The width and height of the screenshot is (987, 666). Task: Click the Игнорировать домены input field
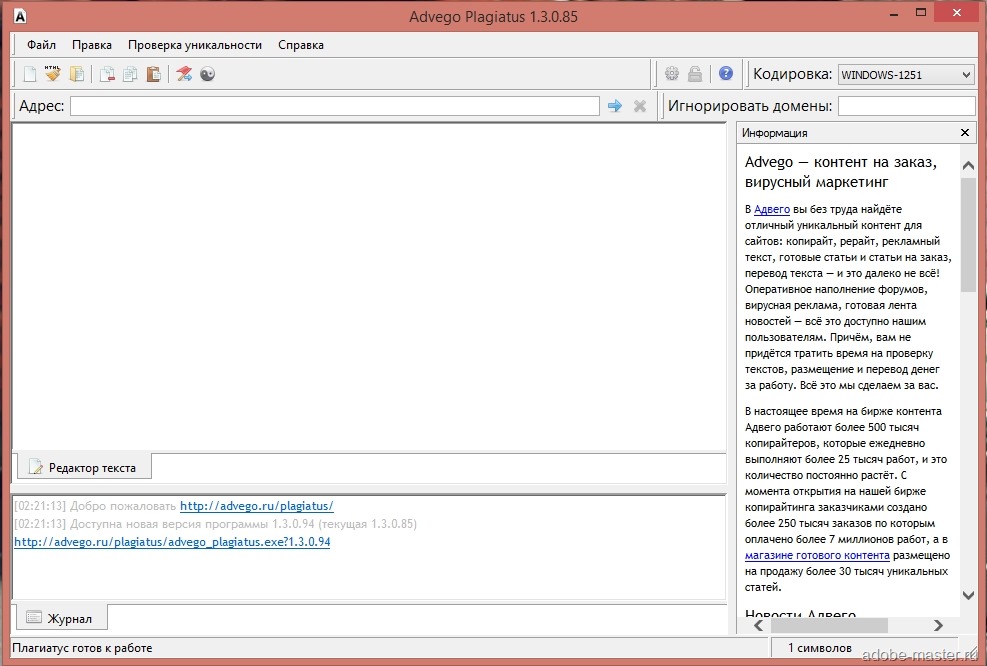906,106
